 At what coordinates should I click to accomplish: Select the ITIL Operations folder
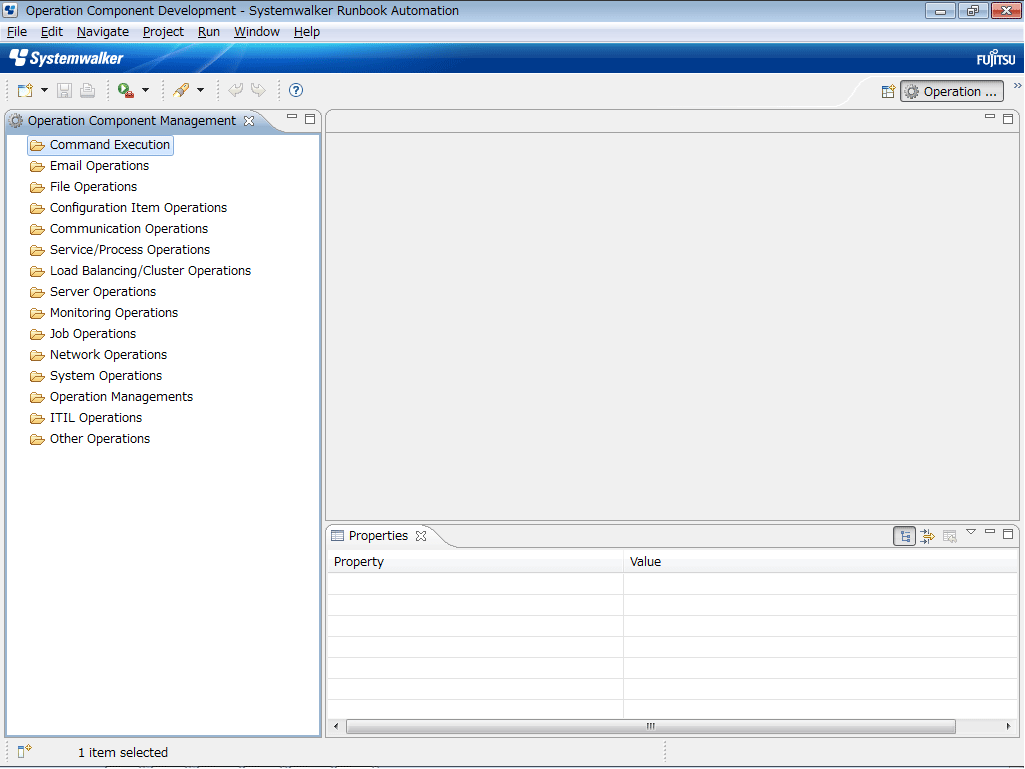tap(86, 418)
